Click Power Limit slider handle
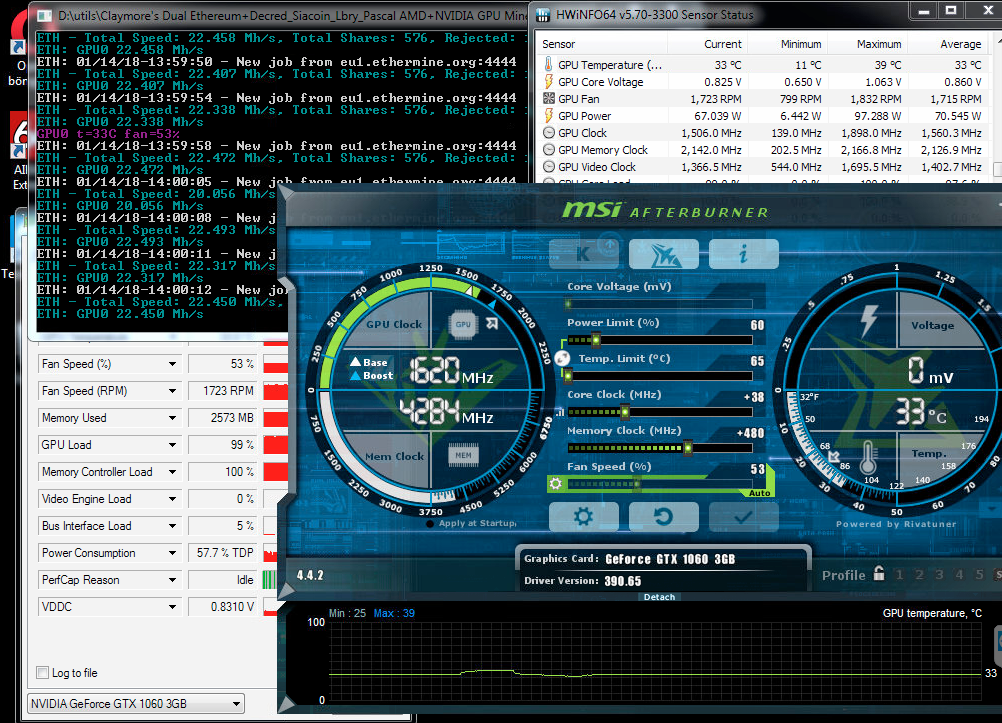This screenshot has width=1002, height=723. [596, 340]
